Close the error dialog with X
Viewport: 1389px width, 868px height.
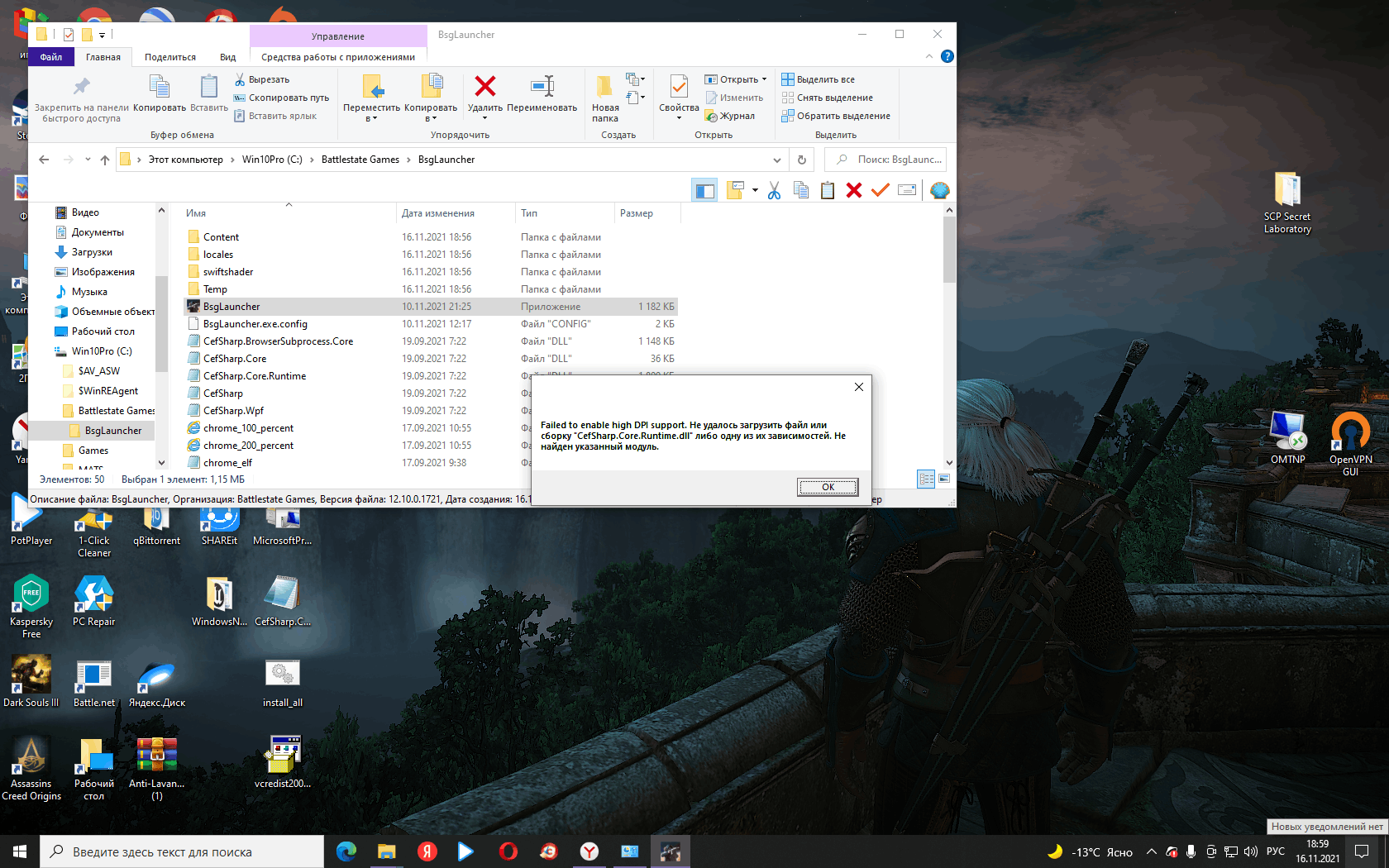pos(859,387)
